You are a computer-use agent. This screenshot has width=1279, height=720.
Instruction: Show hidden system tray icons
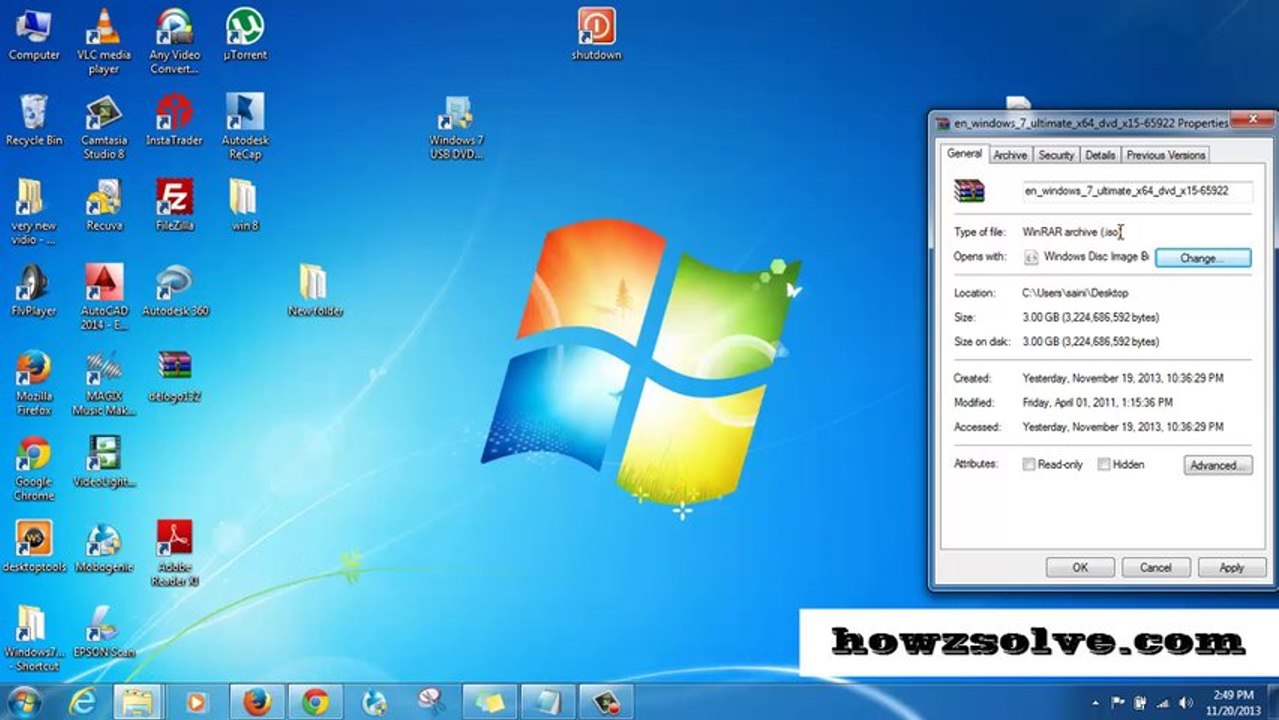(x=1097, y=703)
